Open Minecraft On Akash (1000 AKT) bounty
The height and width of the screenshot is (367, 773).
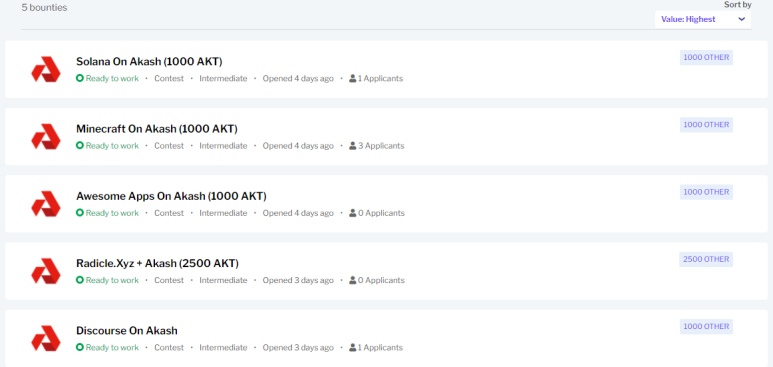(157, 129)
